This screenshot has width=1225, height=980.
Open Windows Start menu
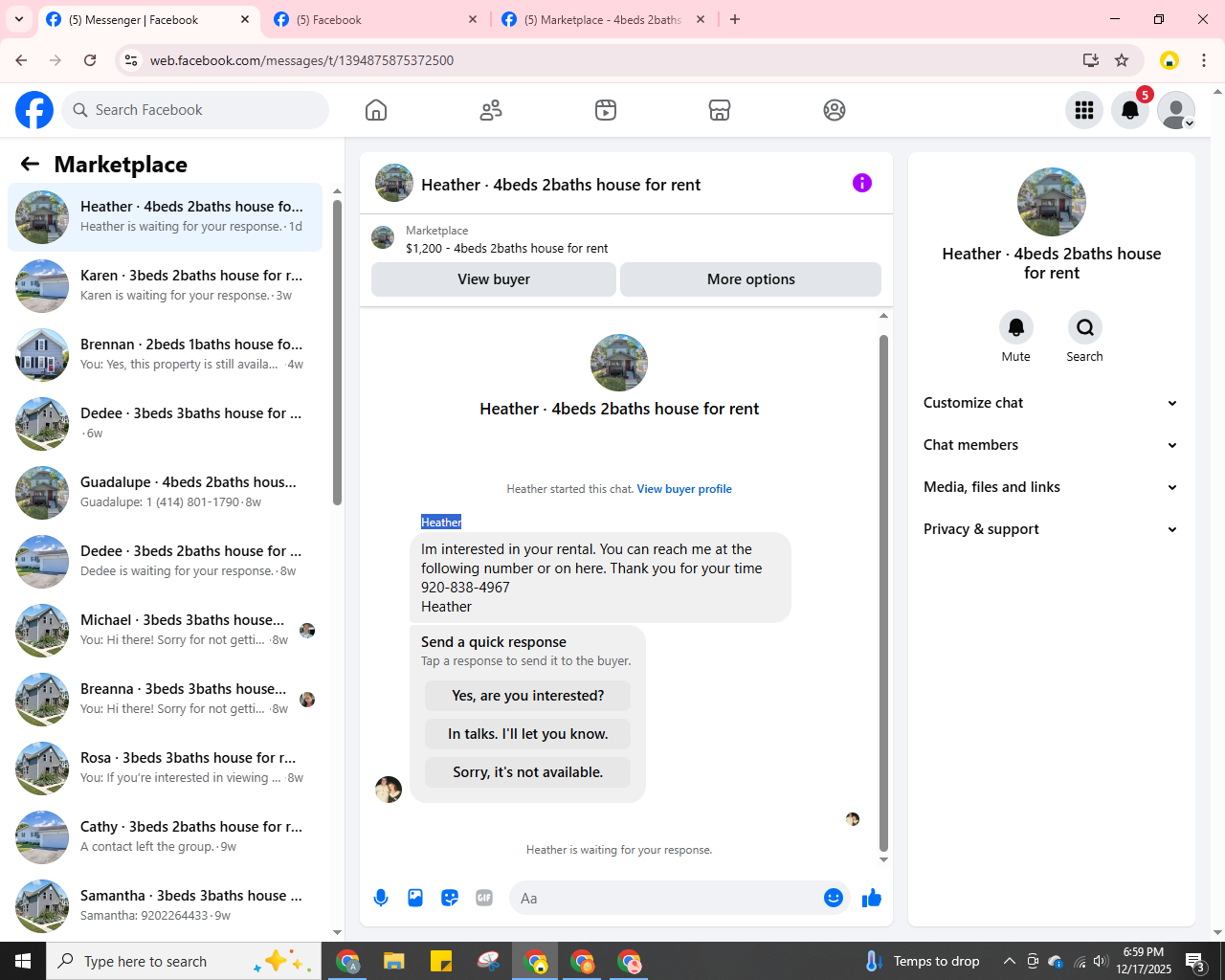click(x=23, y=961)
